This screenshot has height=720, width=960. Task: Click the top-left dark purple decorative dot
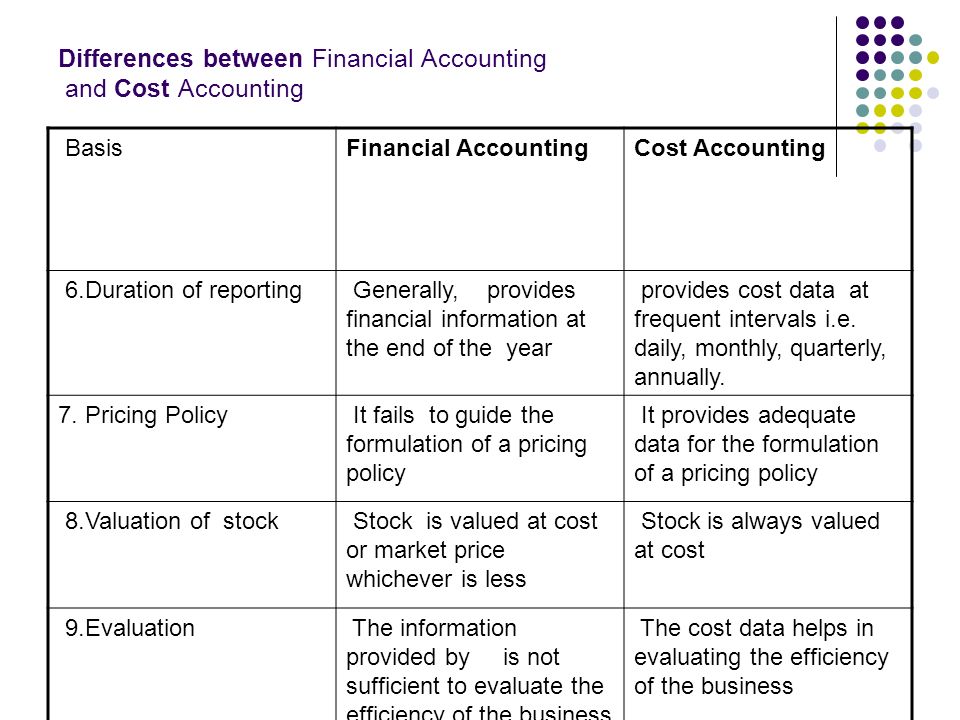pyautogui.click(x=862, y=23)
